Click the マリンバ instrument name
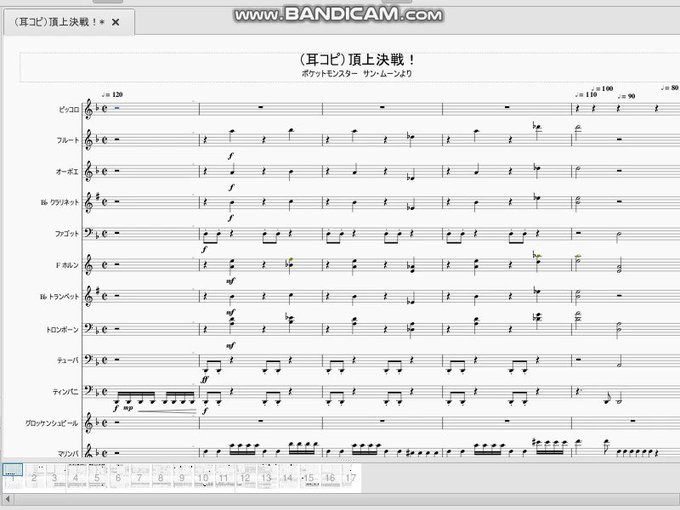This screenshot has height=510, width=680. (x=69, y=454)
